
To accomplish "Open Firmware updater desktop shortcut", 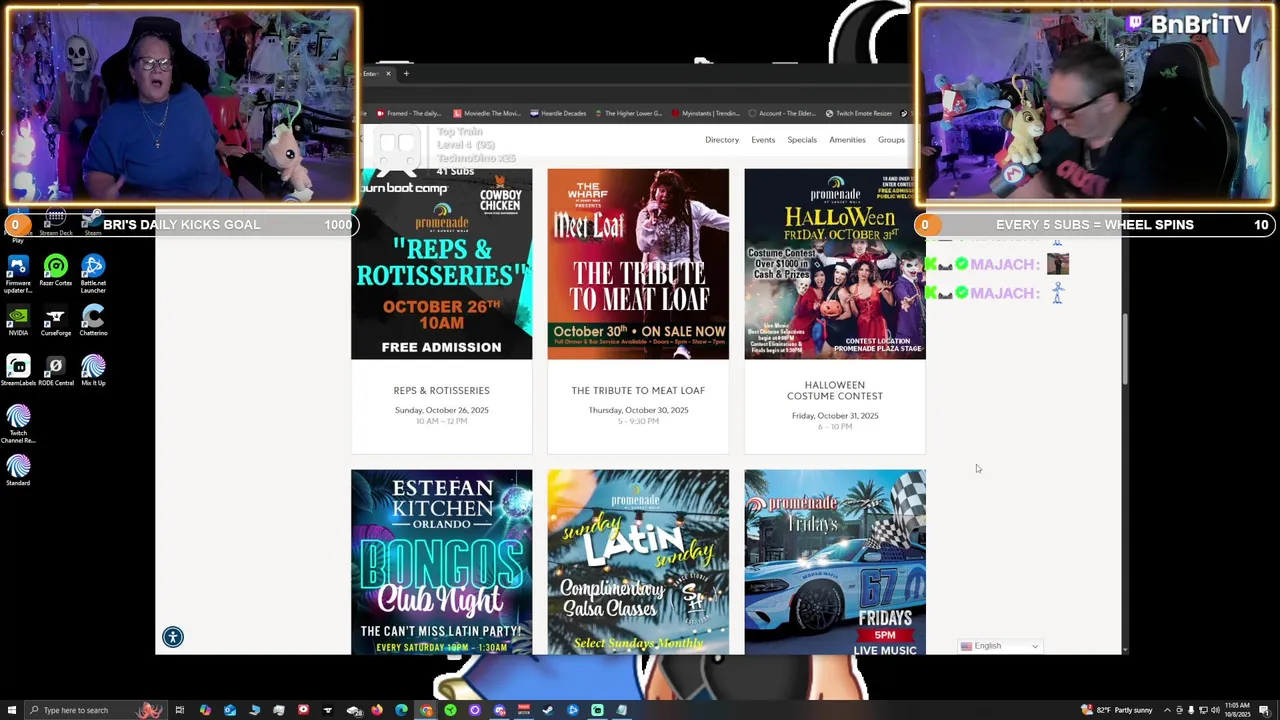I will [x=18, y=273].
